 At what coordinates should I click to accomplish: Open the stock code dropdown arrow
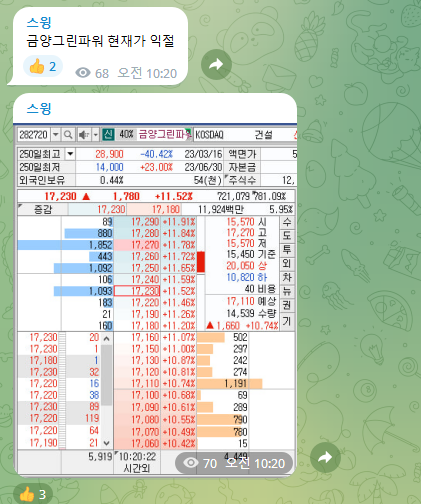[55, 135]
